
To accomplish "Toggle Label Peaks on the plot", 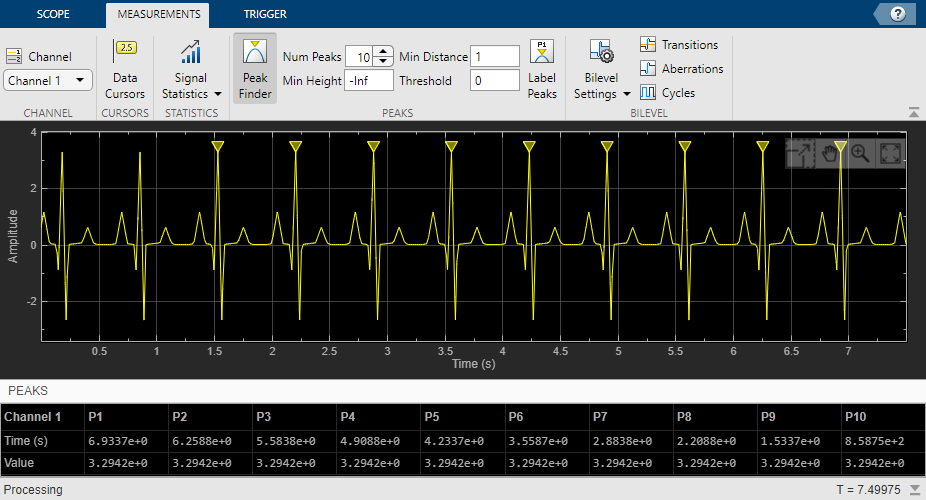I will pos(542,69).
